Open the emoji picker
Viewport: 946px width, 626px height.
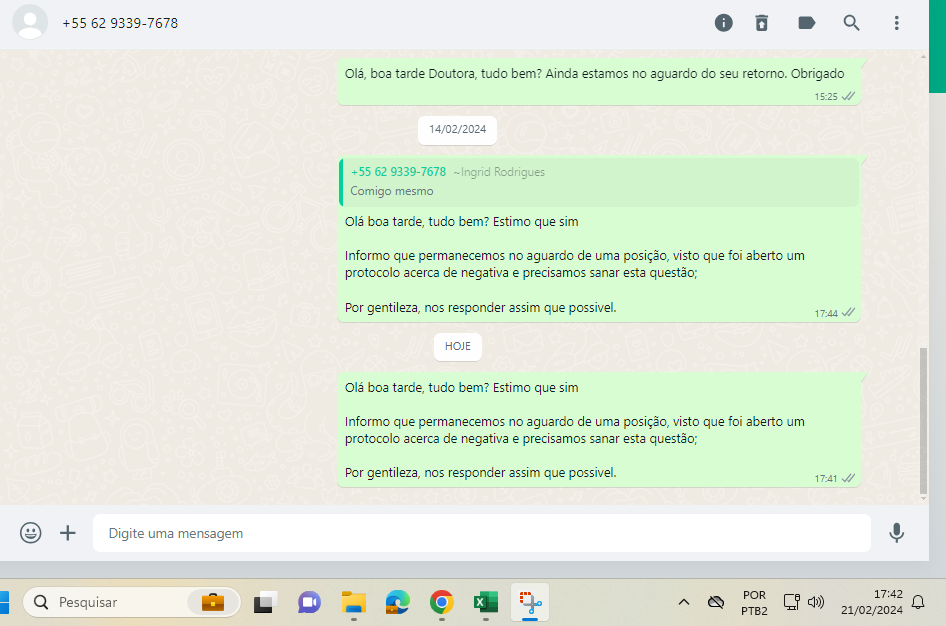(31, 533)
